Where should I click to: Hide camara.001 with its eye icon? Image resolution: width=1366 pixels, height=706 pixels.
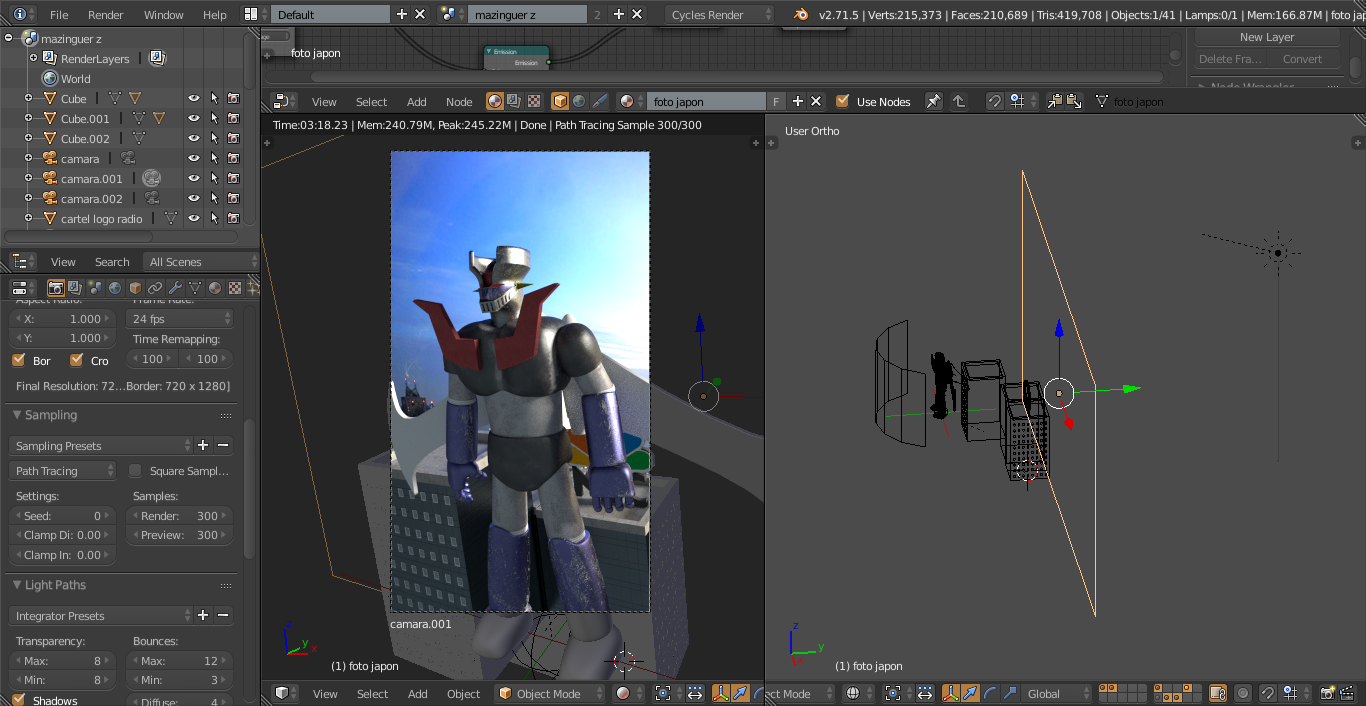pos(194,178)
